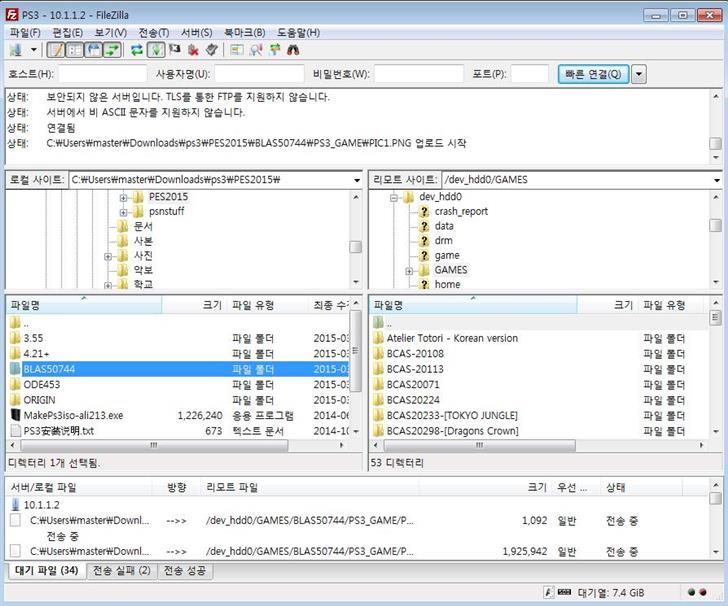This screenshot has height=606, width=728.
Task: Sort local files by 파일명 column header
Action: pos(27,305)
